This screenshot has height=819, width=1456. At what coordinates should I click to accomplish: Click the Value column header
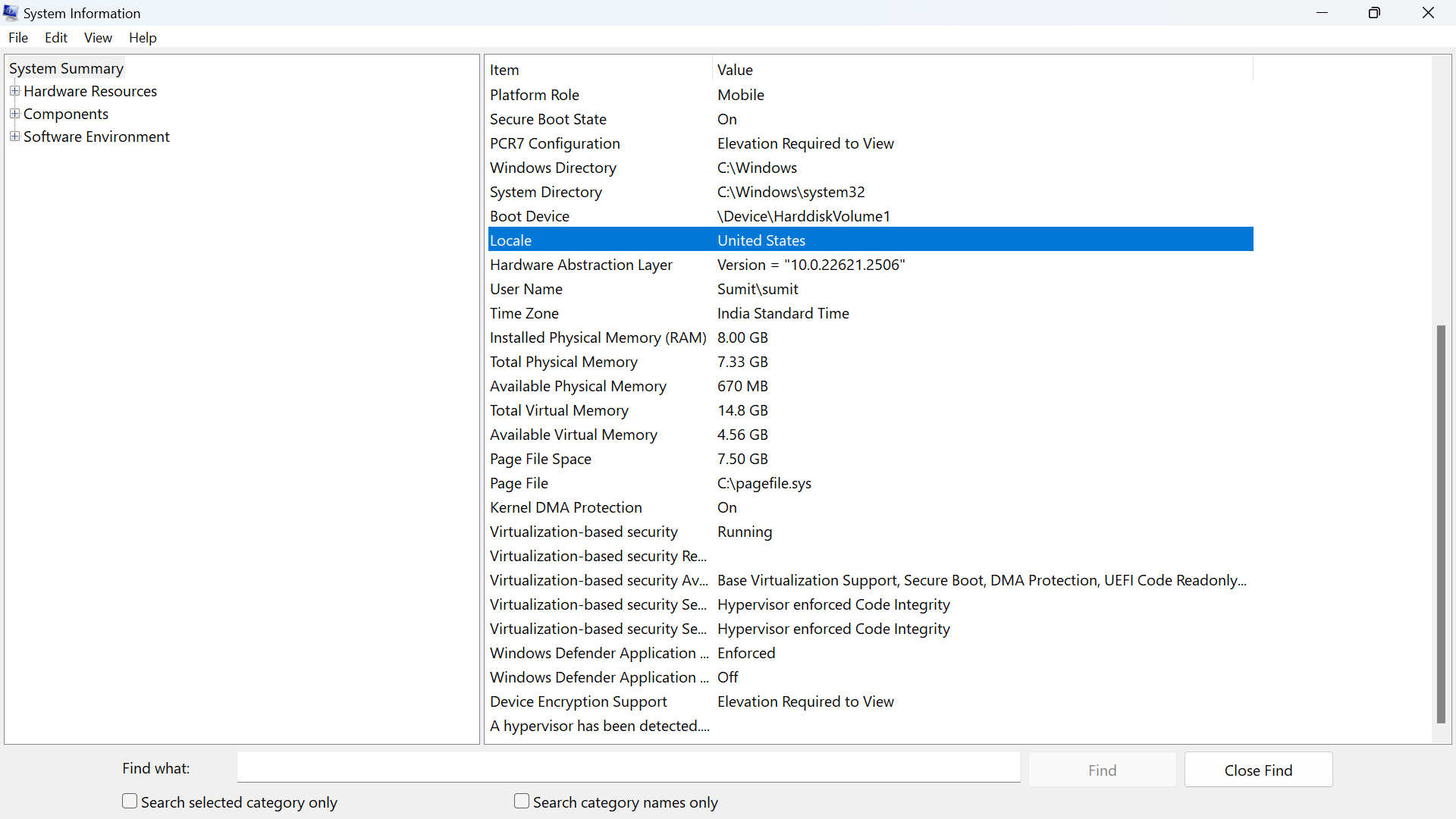(983, 70)
